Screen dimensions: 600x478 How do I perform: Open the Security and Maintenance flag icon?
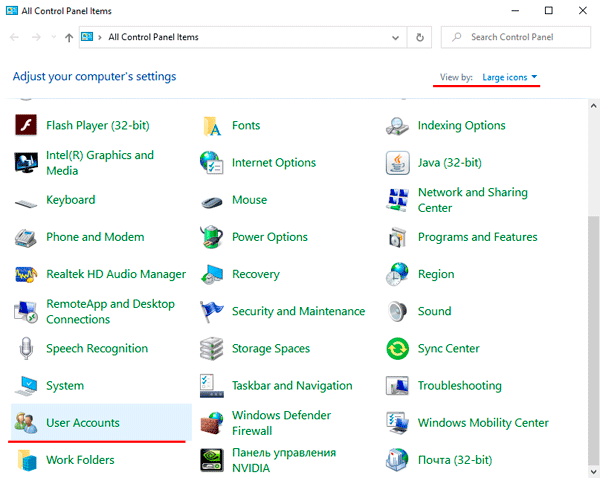211,311
